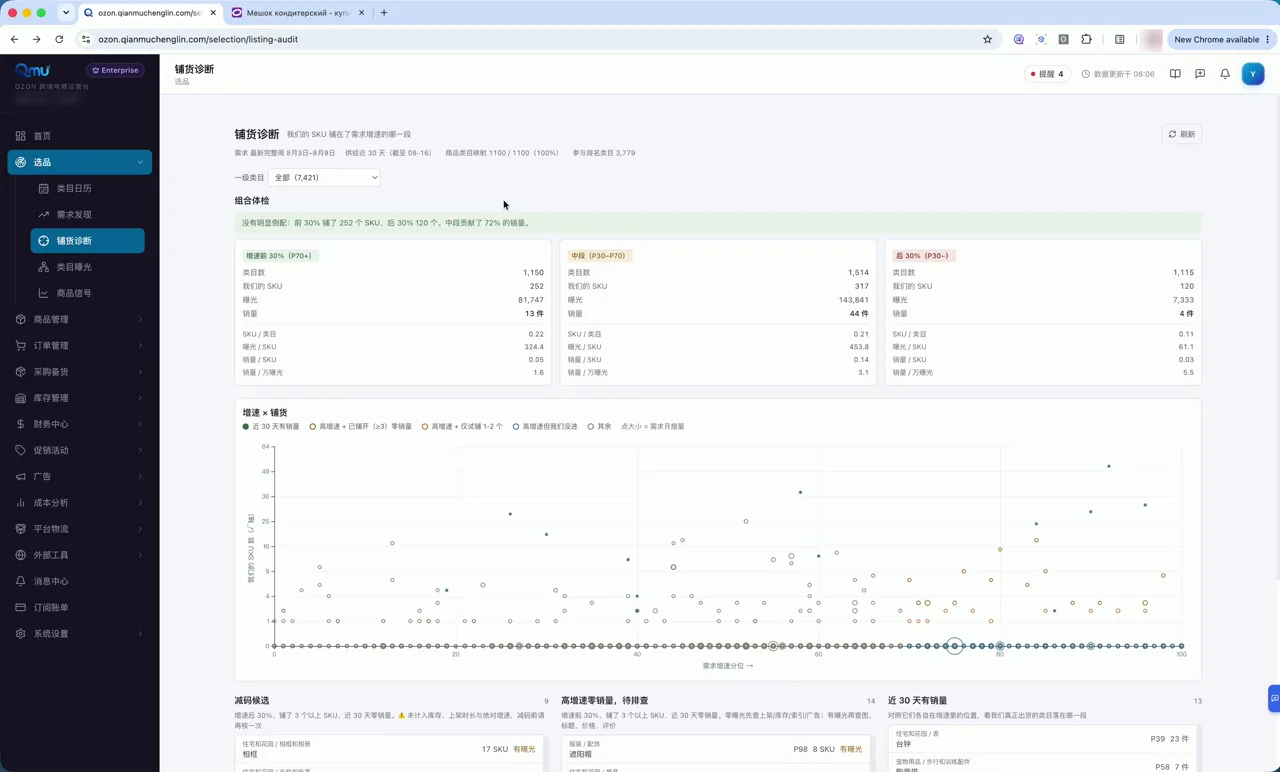Reload the current page

(x=59, y=39)
